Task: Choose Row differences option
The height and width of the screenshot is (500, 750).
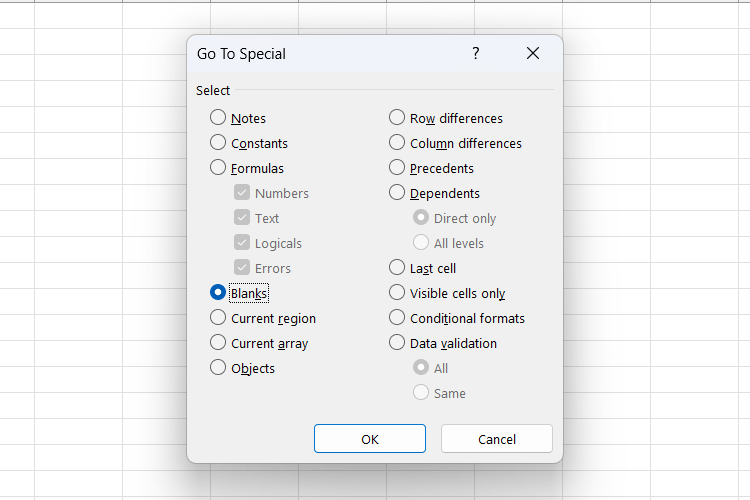Action: 397,118
